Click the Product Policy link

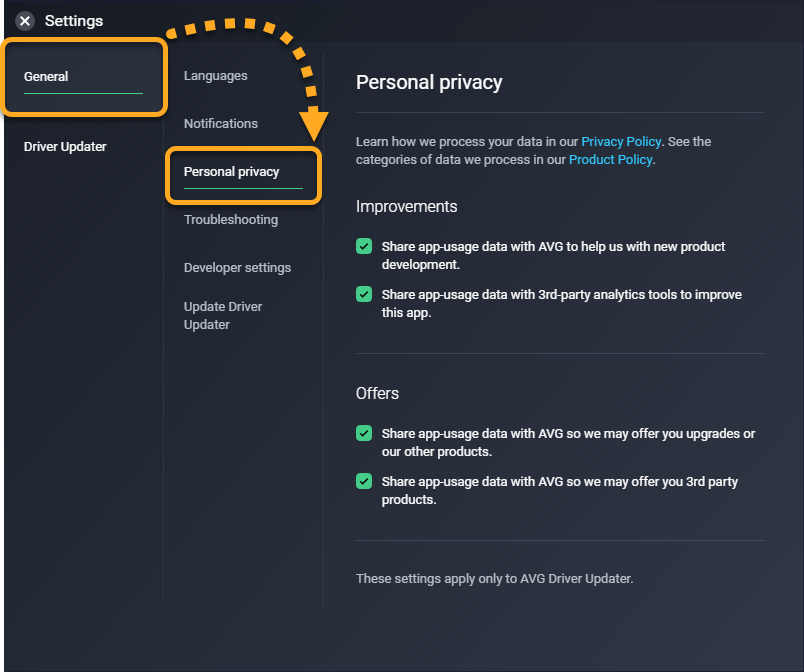[x=610, y=159]
